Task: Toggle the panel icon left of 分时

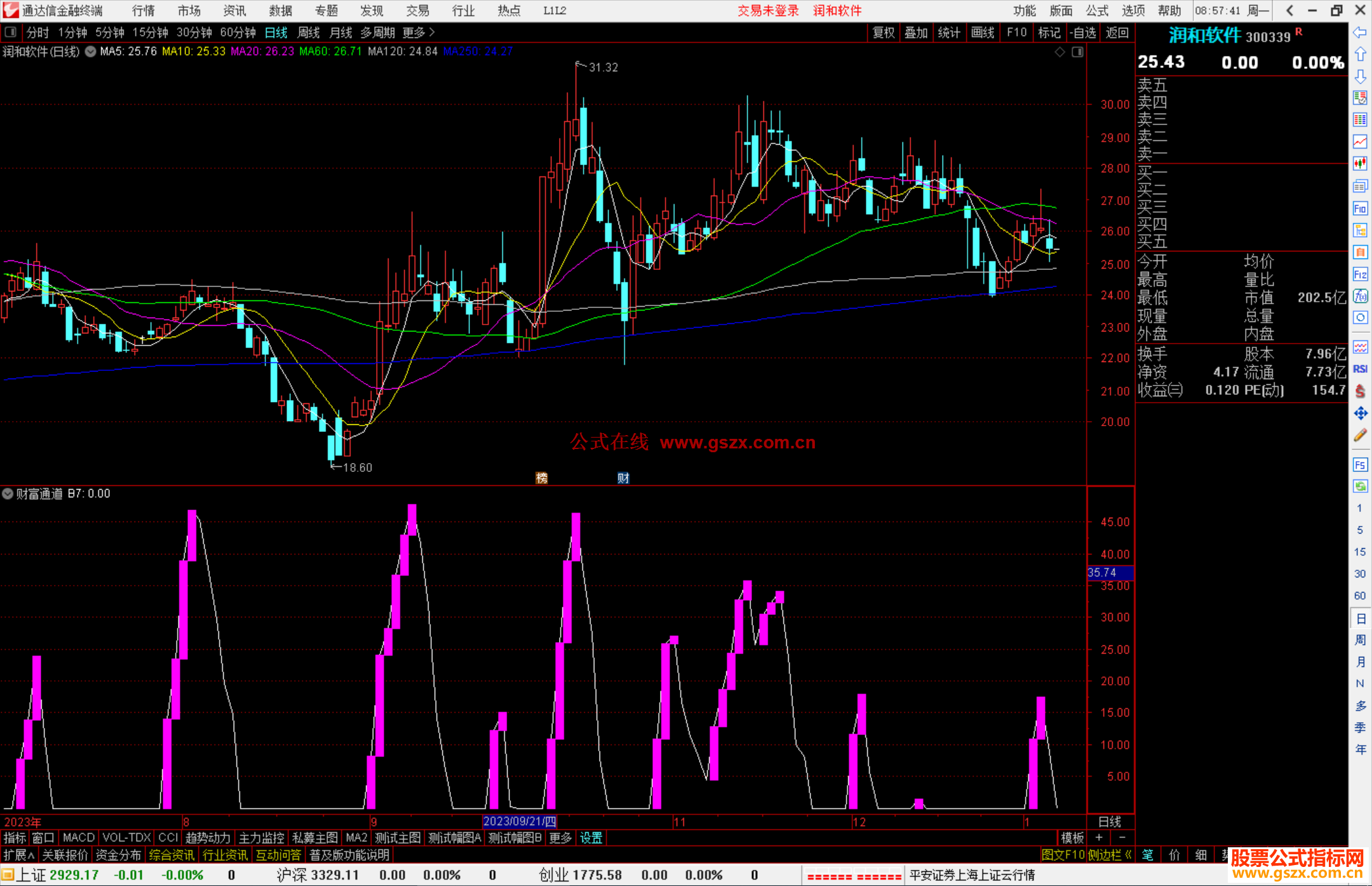Action: pyautogui.click(x=11, y=32)
